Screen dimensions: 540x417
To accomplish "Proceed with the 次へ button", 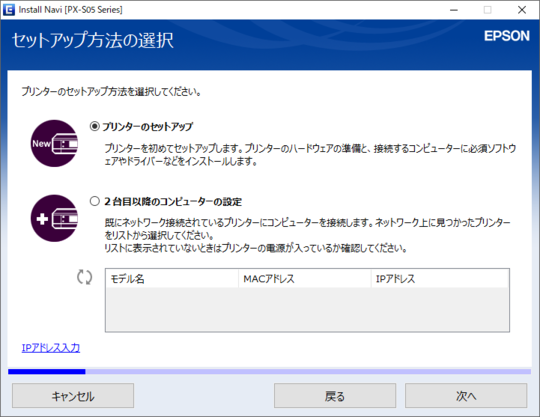I will [466, 396].
